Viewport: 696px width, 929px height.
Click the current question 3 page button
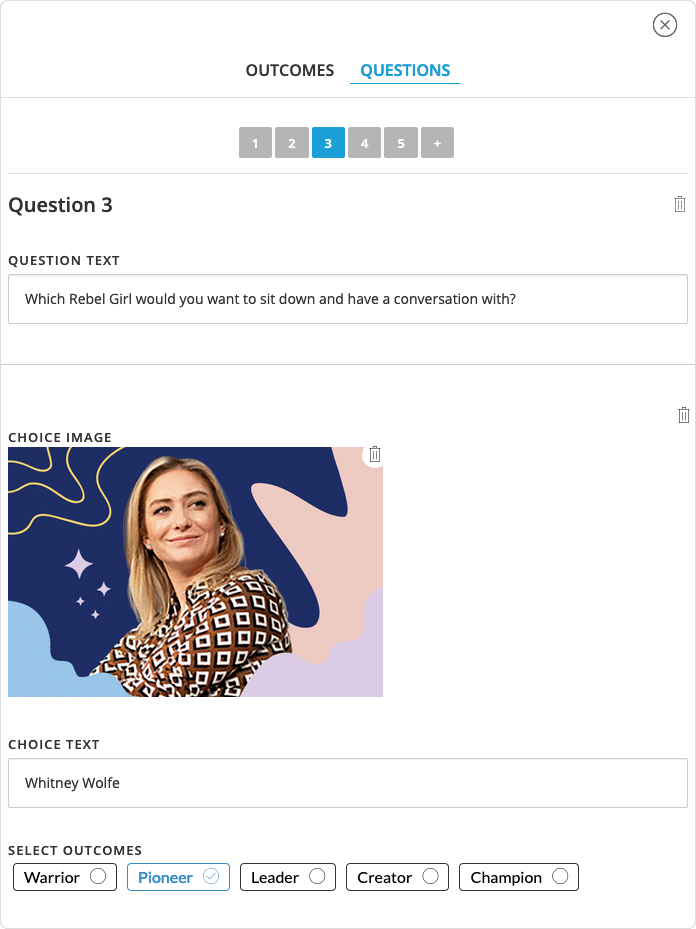328,143
